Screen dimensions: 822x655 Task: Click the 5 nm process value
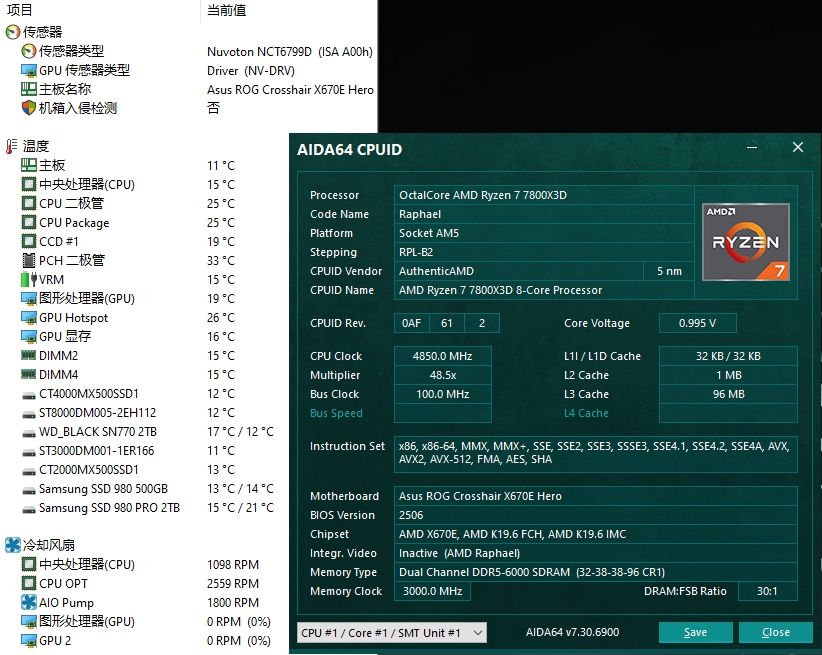(669, 271)
